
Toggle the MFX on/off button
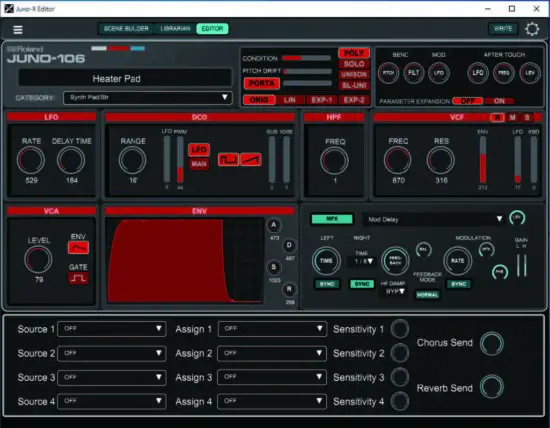click(332, 219)
